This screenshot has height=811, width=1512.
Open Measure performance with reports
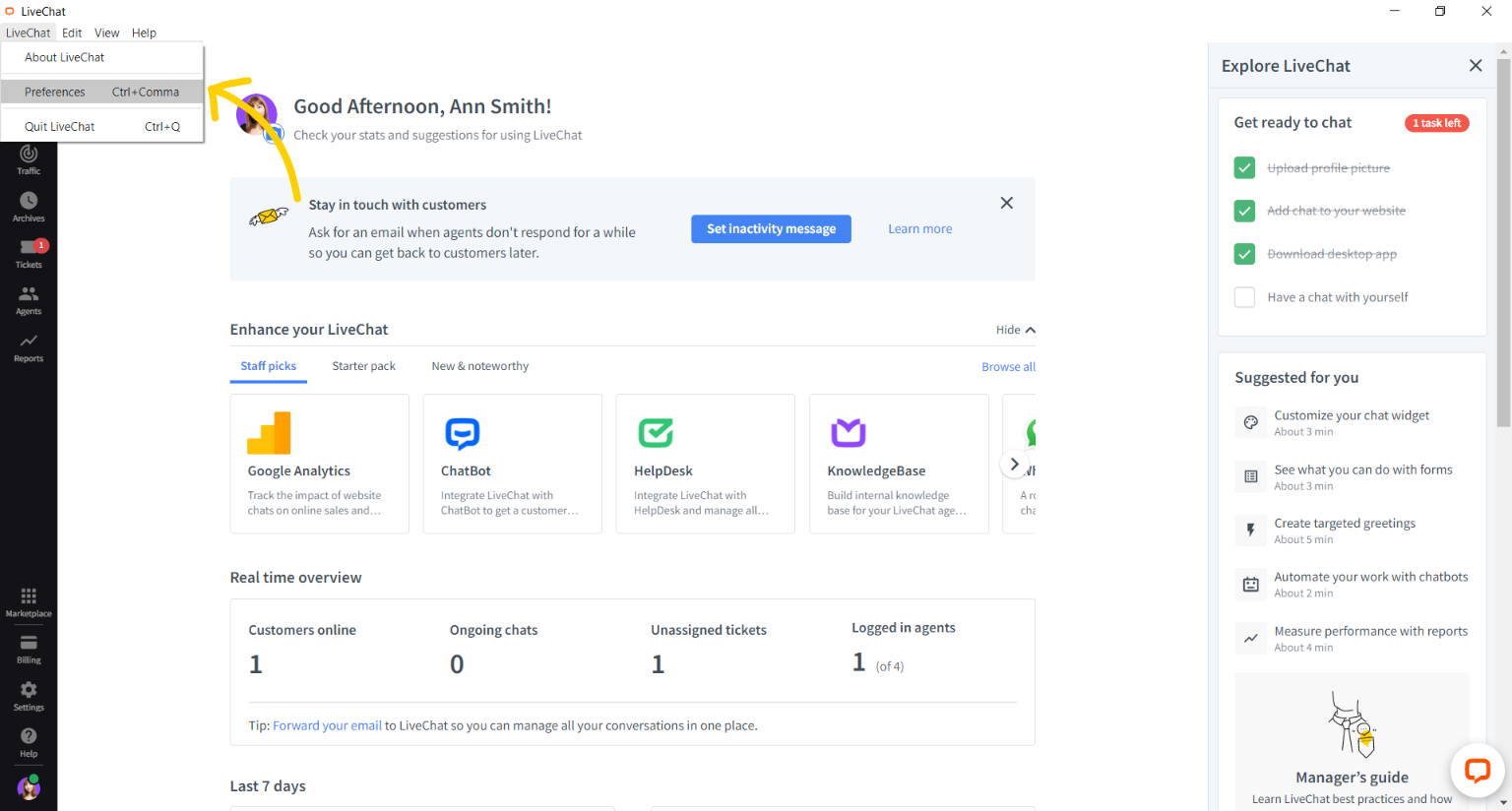point(1352,639)
